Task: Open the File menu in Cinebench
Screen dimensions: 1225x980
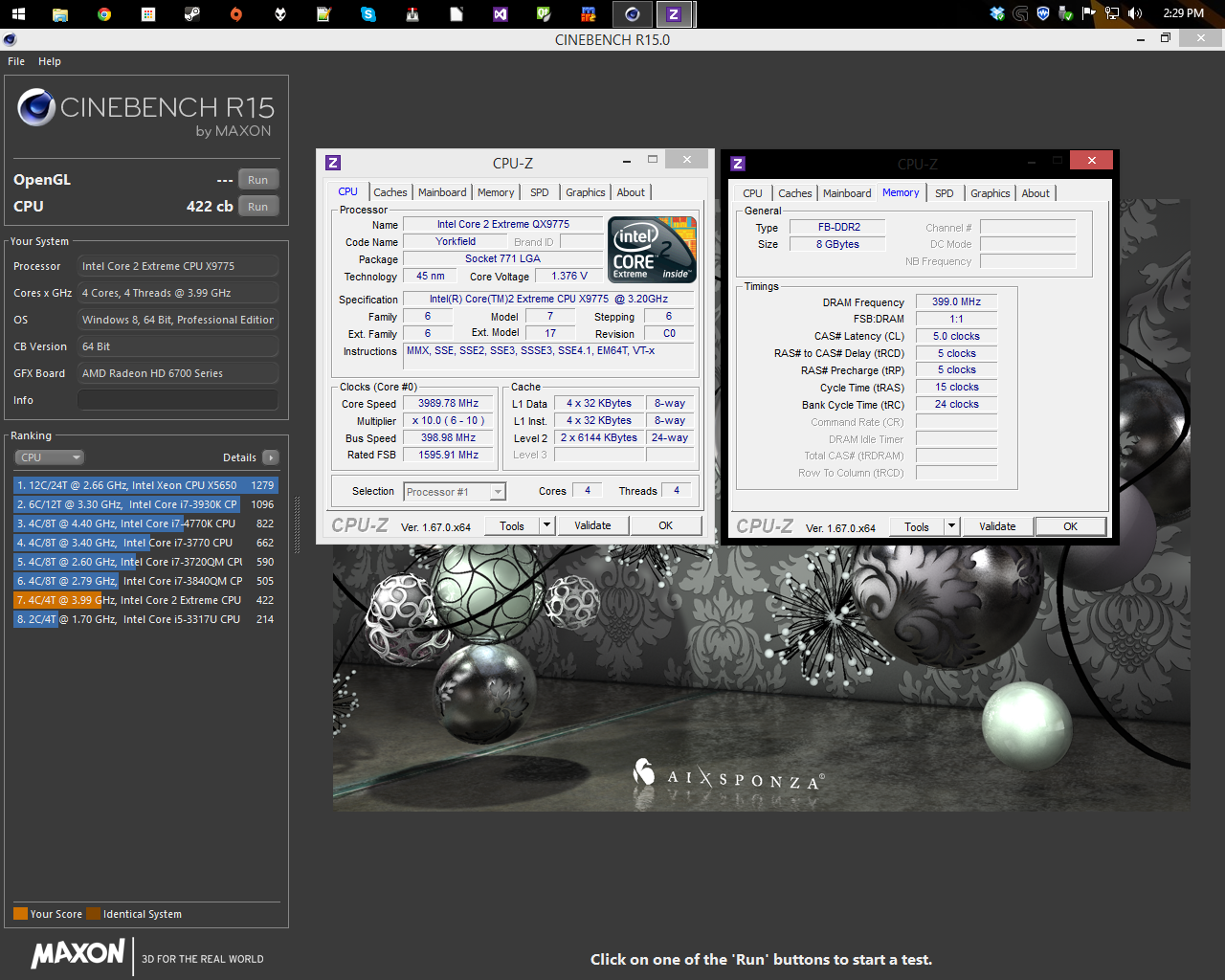Action: point(16,61)
